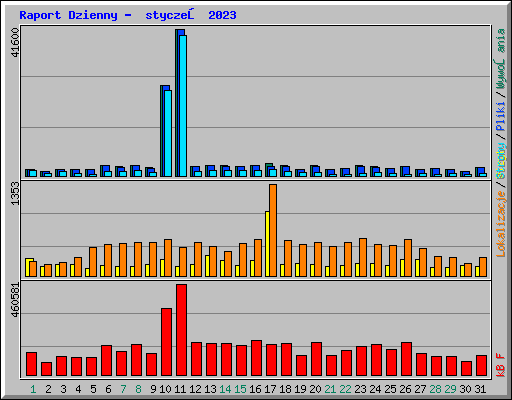Click the "Pliki" legend label
Screen dimensions: 512x400
click(501, 117)
